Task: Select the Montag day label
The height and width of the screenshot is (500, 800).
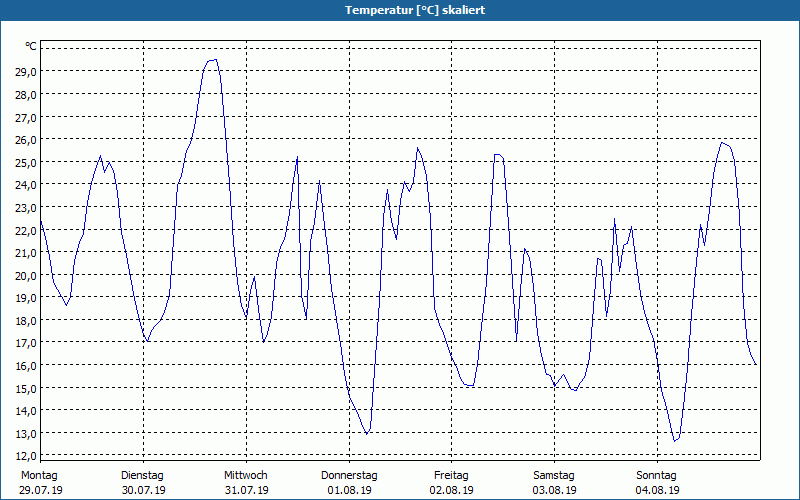Action: (x=39, y=476)
